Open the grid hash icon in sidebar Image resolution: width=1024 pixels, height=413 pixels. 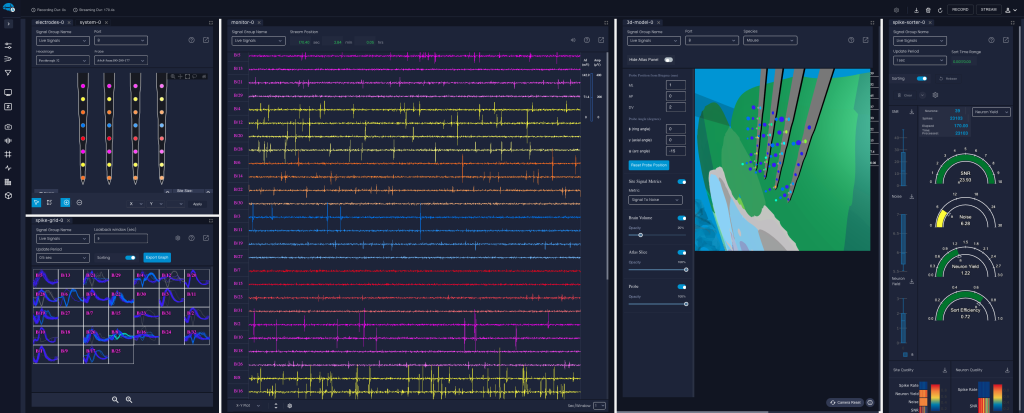tap(8, 154)
